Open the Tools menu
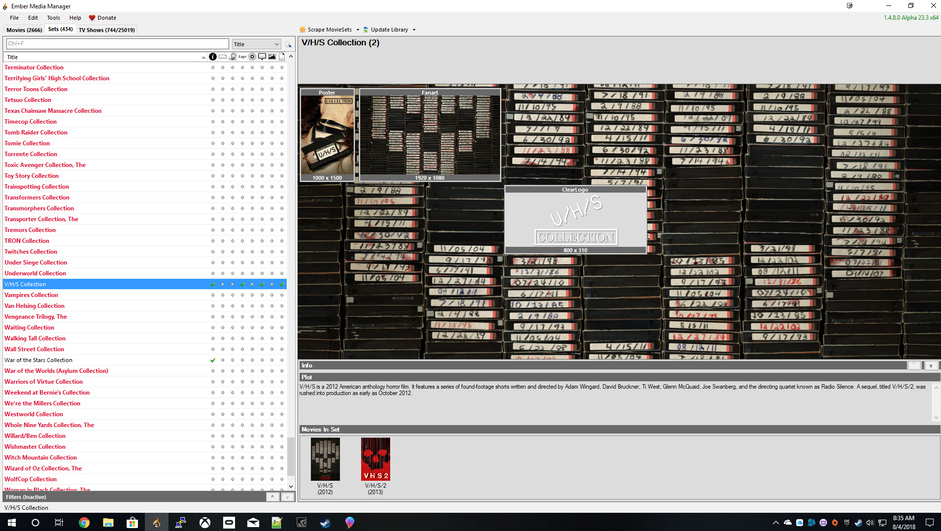The image size is (941, 531). point(53,18)
